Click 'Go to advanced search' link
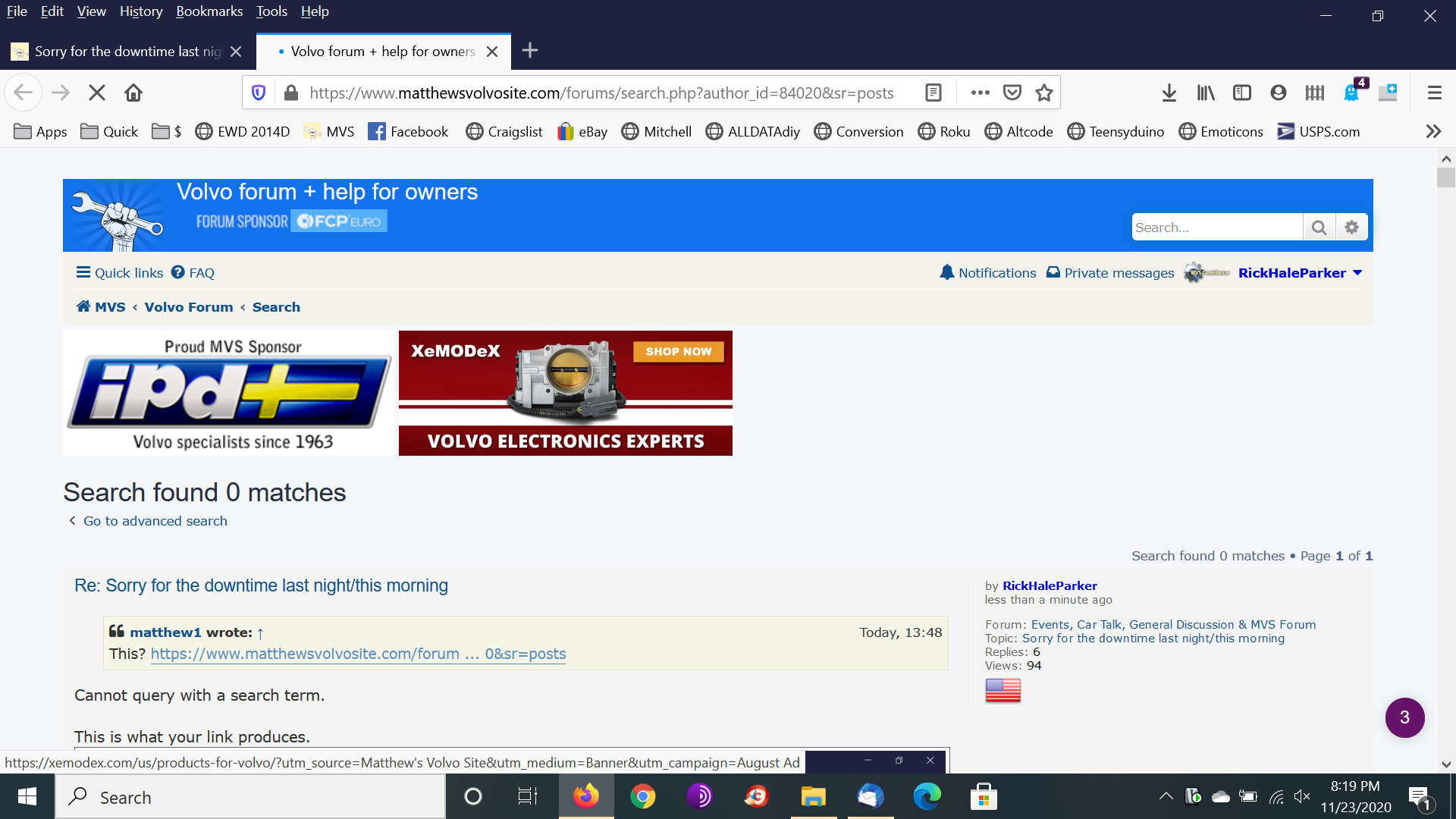 pyautogui.click(x=155, y=521)
